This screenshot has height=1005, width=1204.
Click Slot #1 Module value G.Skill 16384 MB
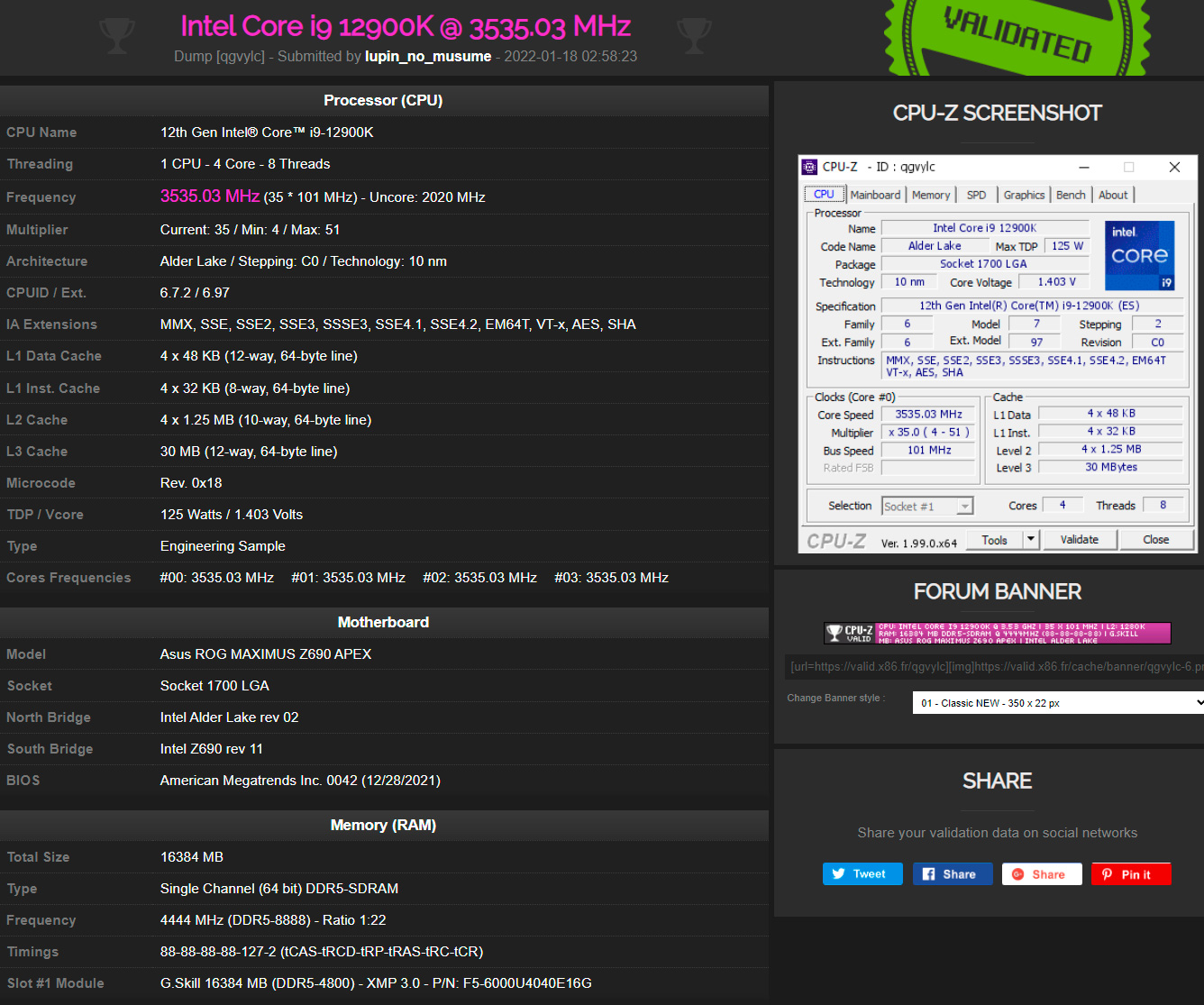pyautogui.click(x=376, y=983)
